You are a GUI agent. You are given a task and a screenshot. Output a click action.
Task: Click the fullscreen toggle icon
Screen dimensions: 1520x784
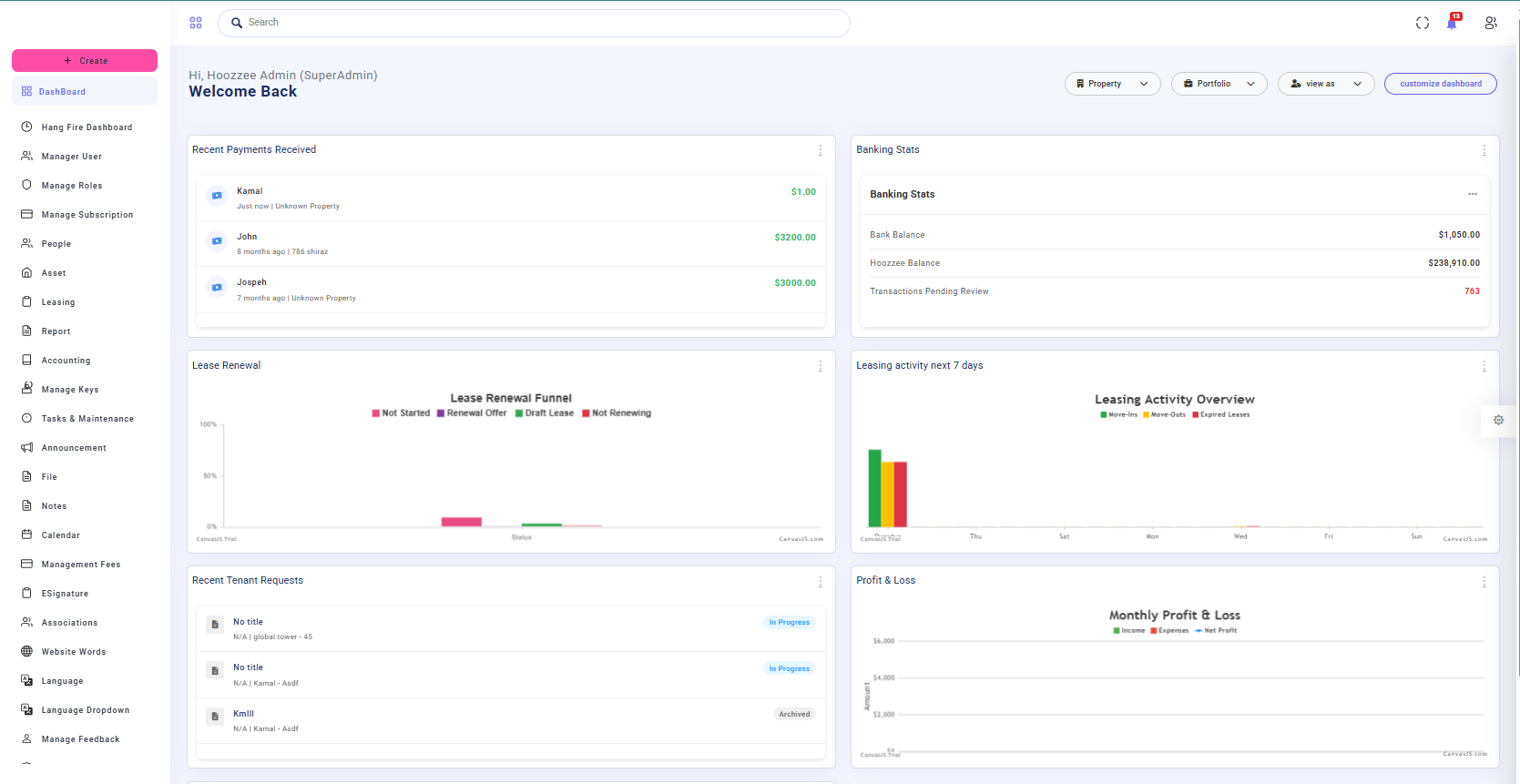coord(1423,23)
